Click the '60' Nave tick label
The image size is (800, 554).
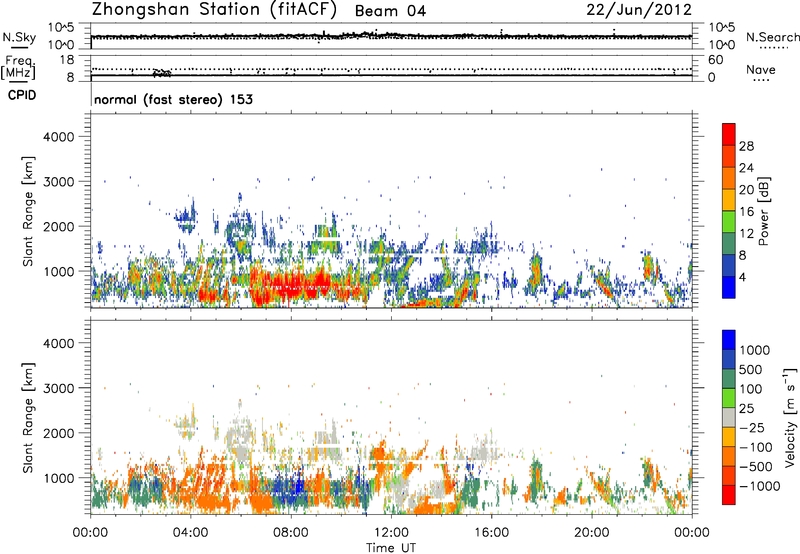click(715, 60)
